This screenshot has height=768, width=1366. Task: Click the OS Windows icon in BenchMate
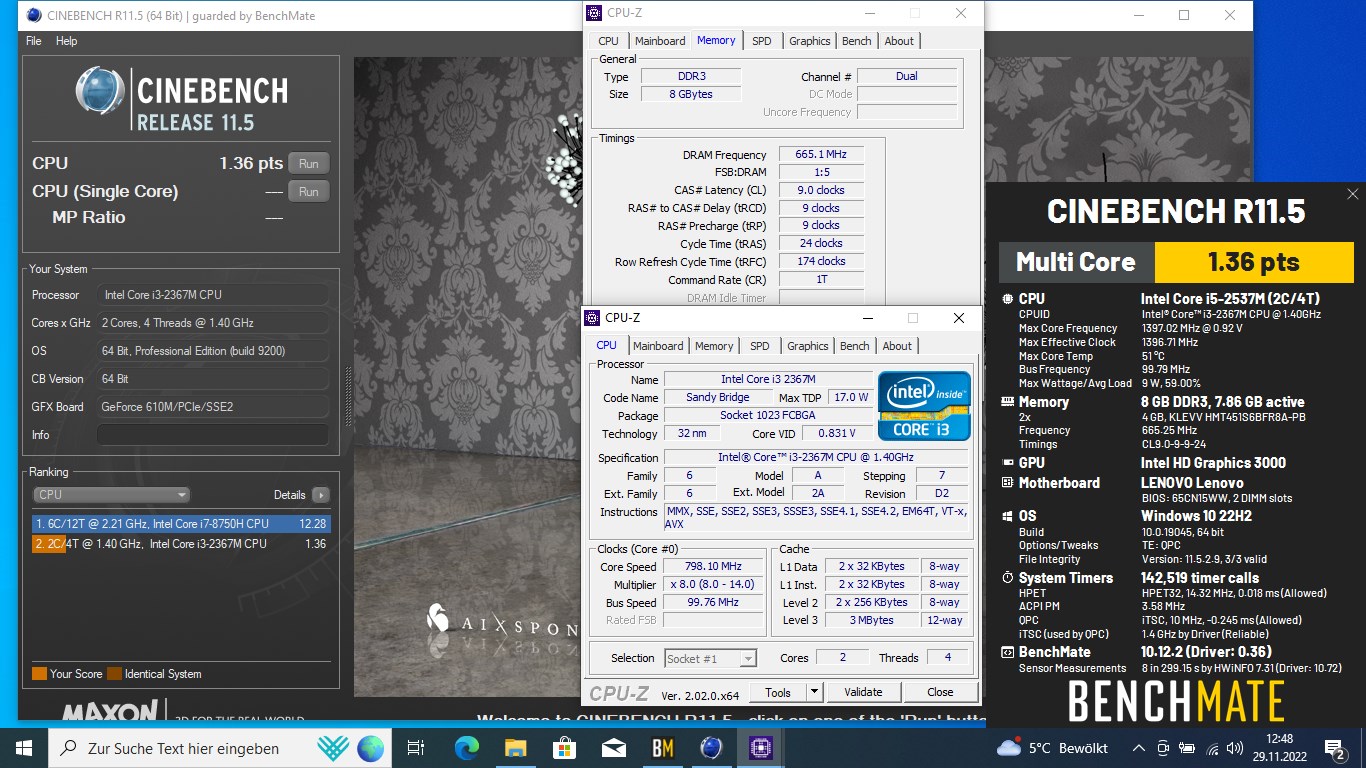[x=1007, y=516]
